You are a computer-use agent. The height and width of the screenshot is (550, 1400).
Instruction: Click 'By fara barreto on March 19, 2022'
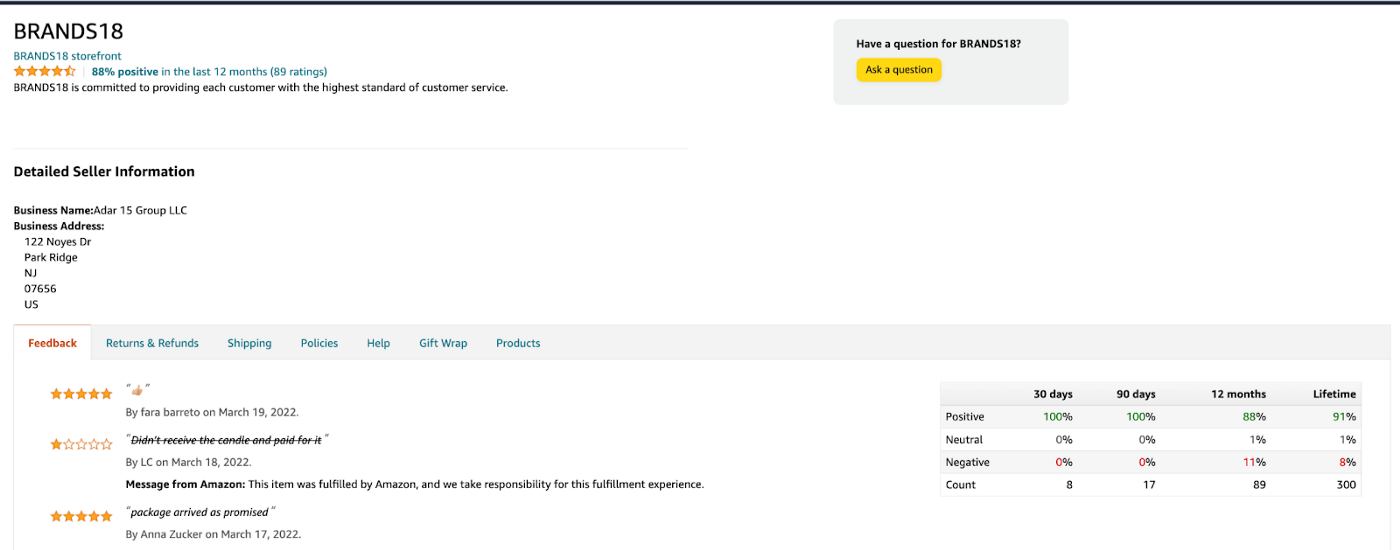click(212, 412)
